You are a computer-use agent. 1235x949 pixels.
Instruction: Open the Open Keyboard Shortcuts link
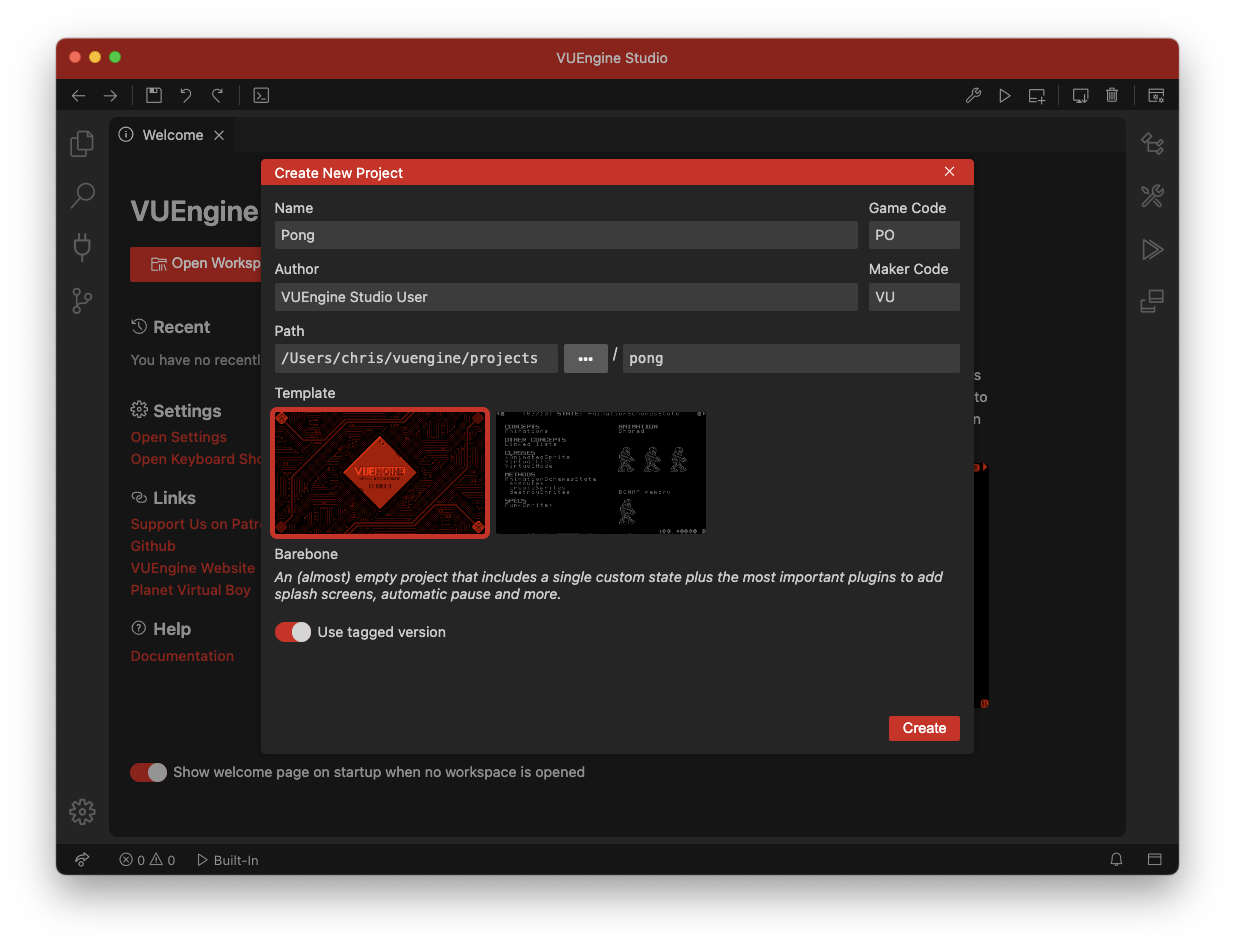pos(196,459)
